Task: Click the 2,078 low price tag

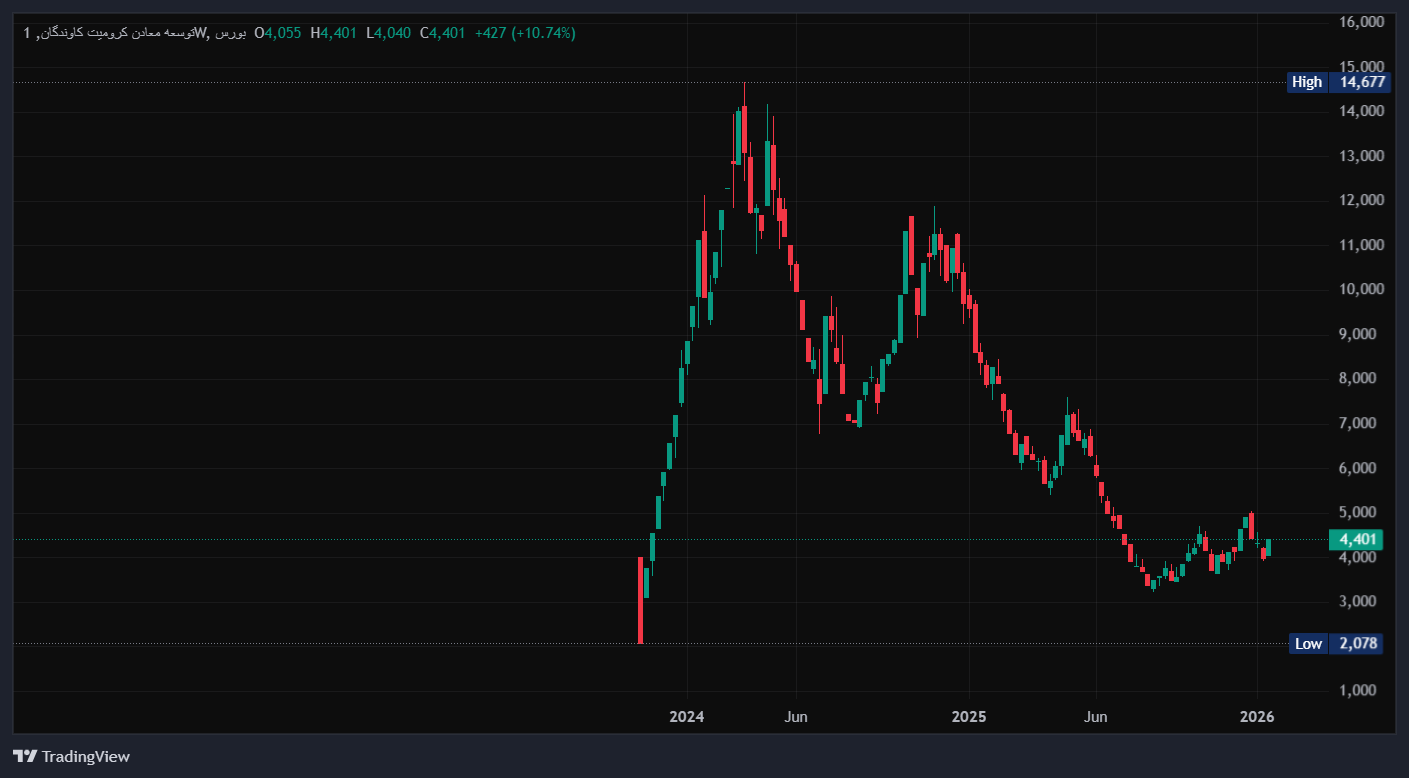Action: coord(1356,644)
